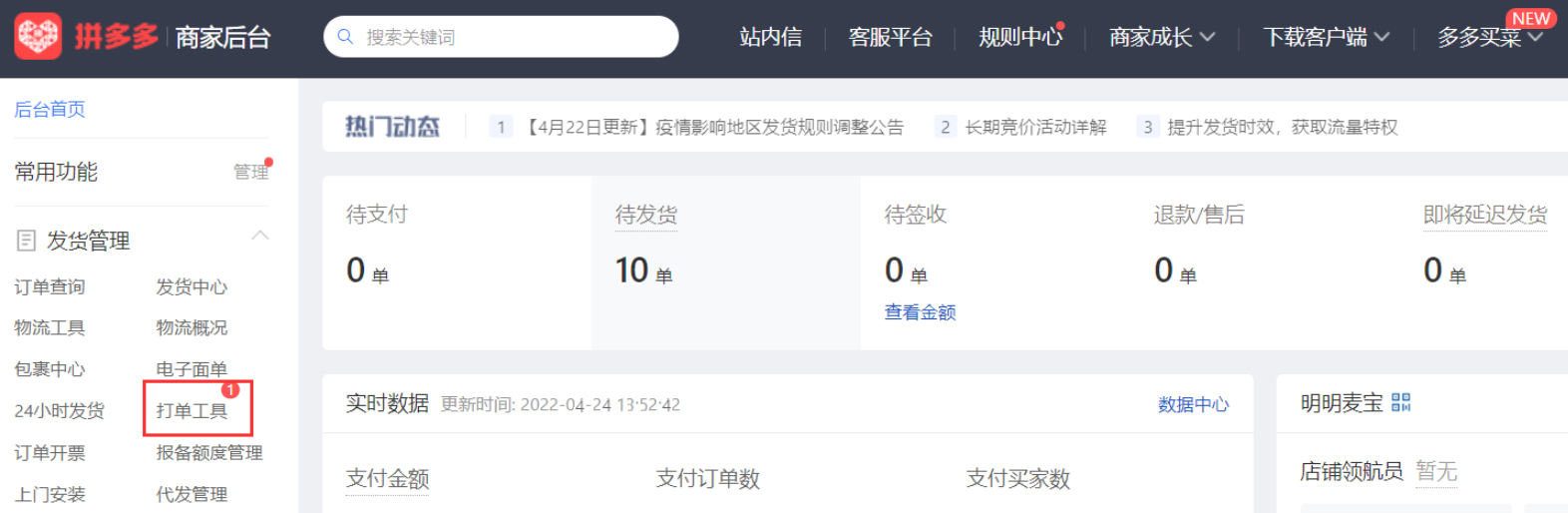Viewport: 1568px width, 513px height.
Task: Click the QR code icon beside 明明麦宝
Action: pyautogui.click(x=1400, y=402)
